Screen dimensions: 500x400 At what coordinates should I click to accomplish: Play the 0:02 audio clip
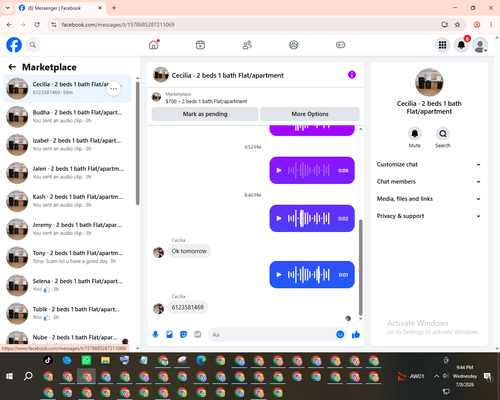(279, 218)
